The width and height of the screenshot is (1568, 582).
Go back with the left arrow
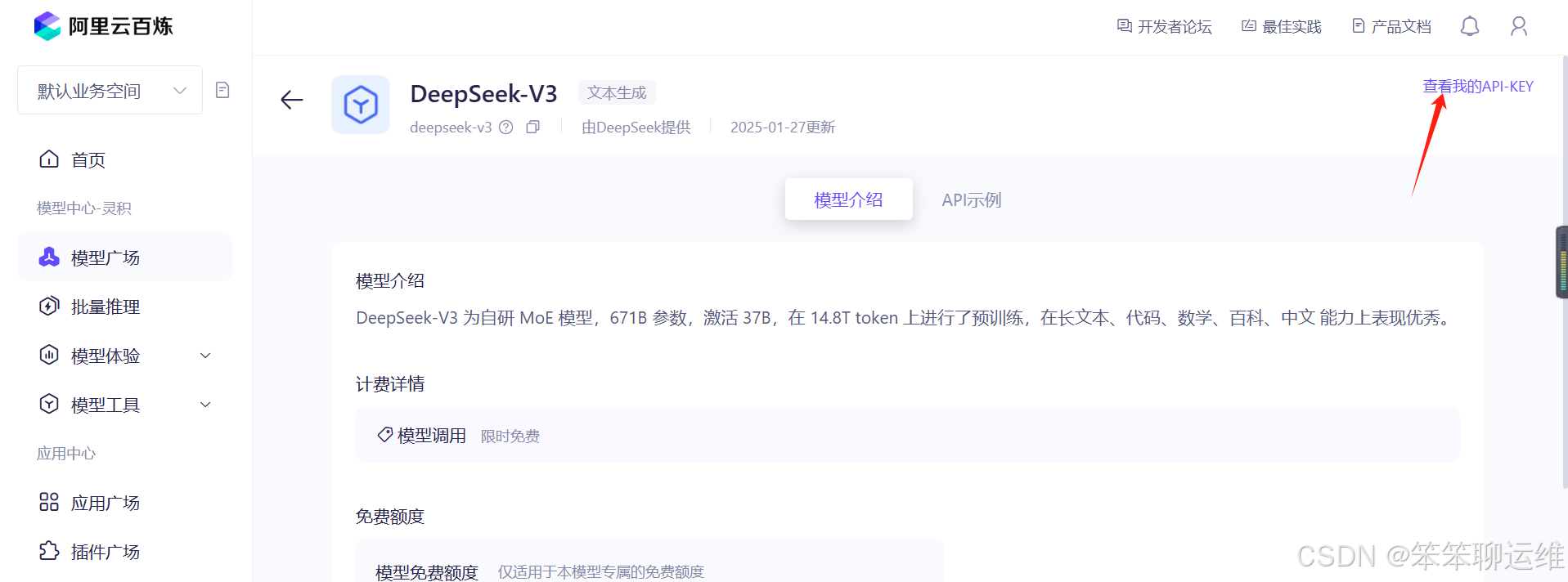[x=292, y=100]
